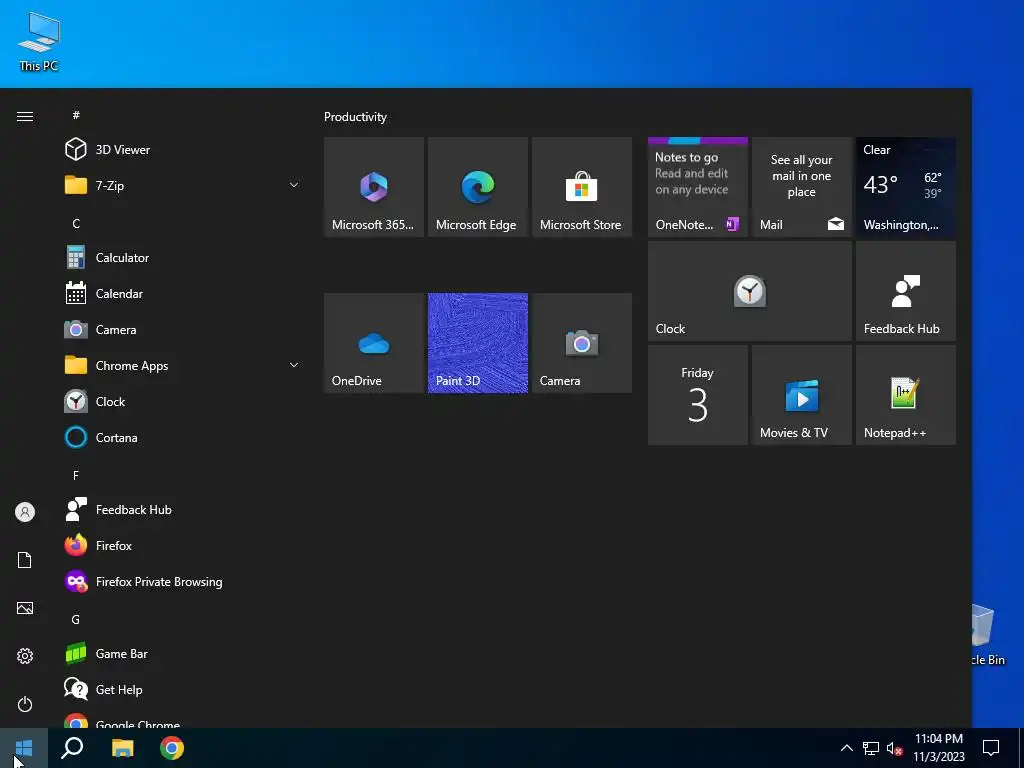
Task: Open the Notepad++ tile
Action: (906, 395)
